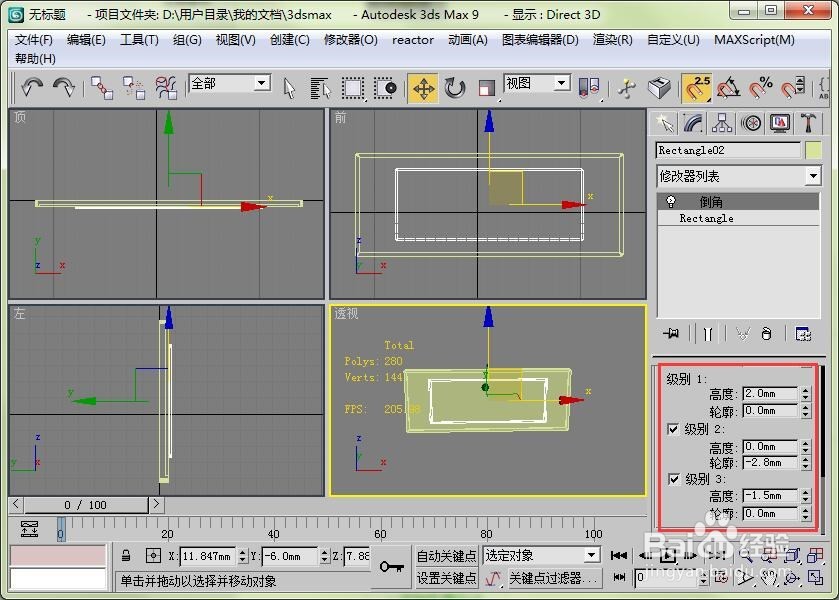This screenshot has height=600, width=839.
Task: Toggle the 级别 3 checkbox
Action: point(674,479)
